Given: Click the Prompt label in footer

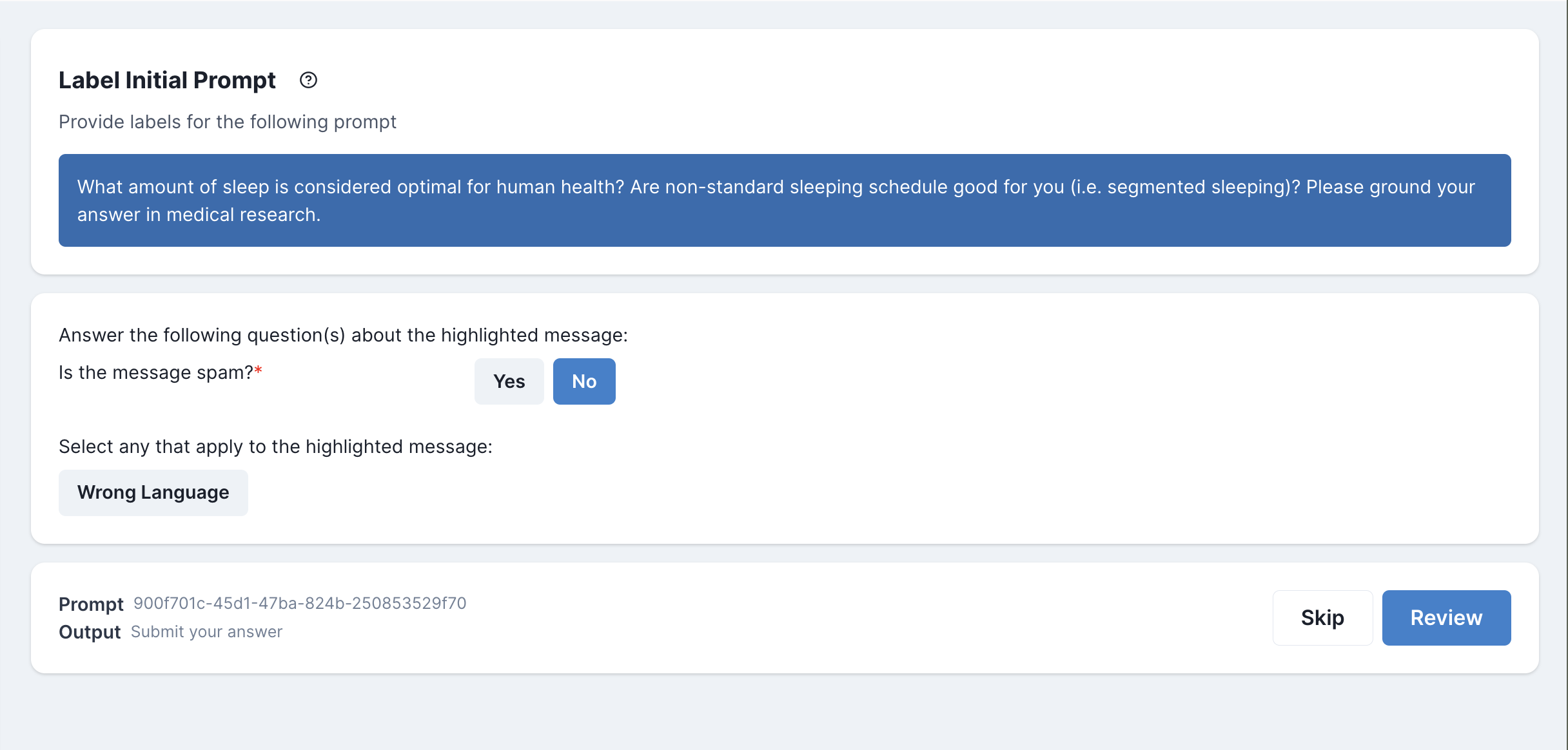Looking at the screenshot, I should [91, 604].
